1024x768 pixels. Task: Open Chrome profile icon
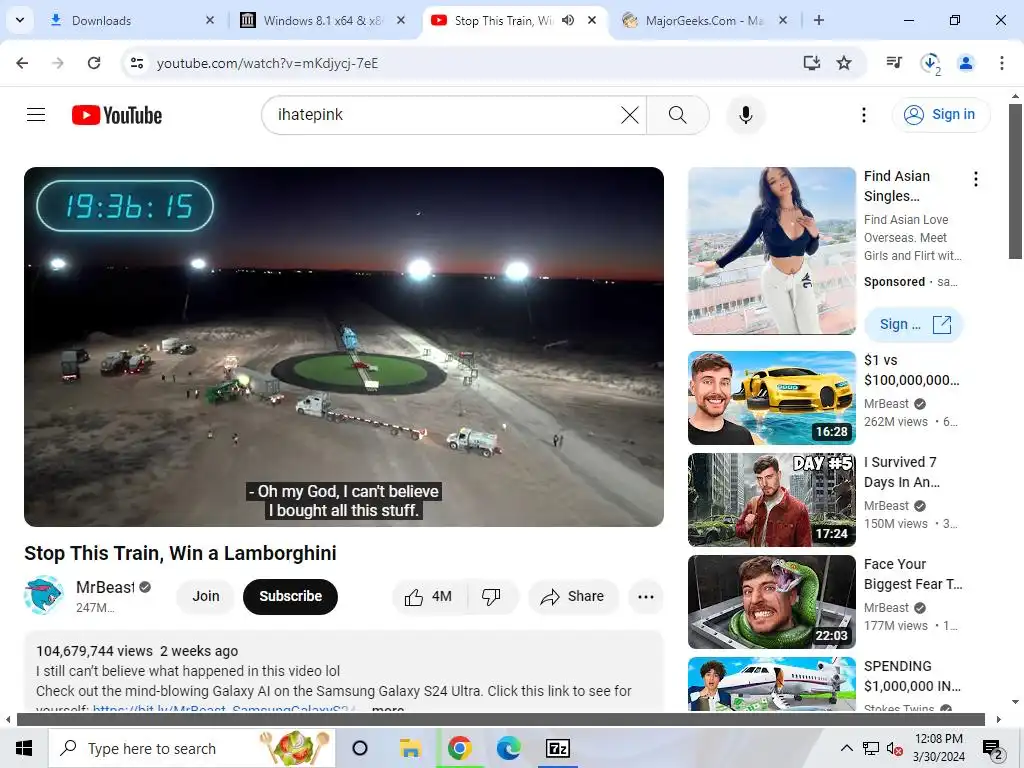point(966,63)
